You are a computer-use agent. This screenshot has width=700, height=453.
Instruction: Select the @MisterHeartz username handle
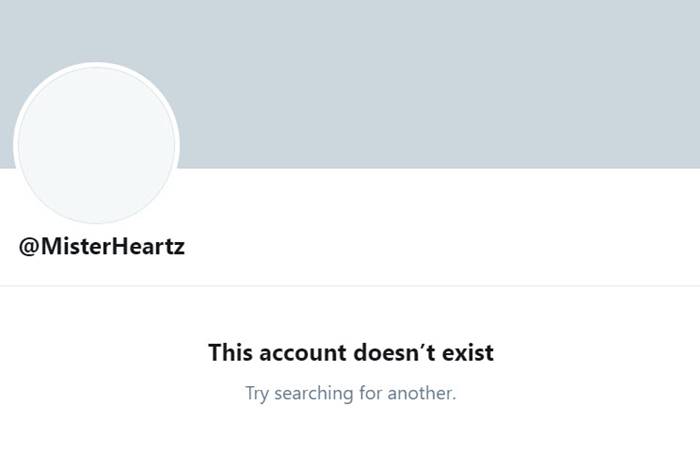(101, 247)
